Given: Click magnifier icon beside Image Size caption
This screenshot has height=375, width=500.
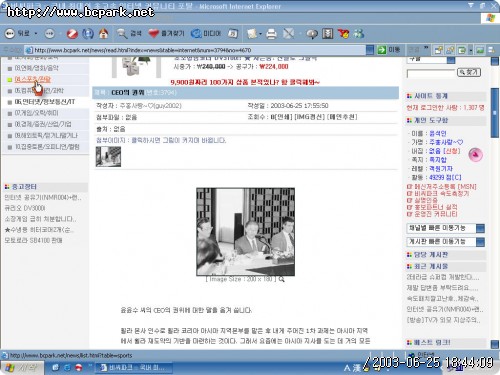Looking at the screenshot, I should point(282,279).
